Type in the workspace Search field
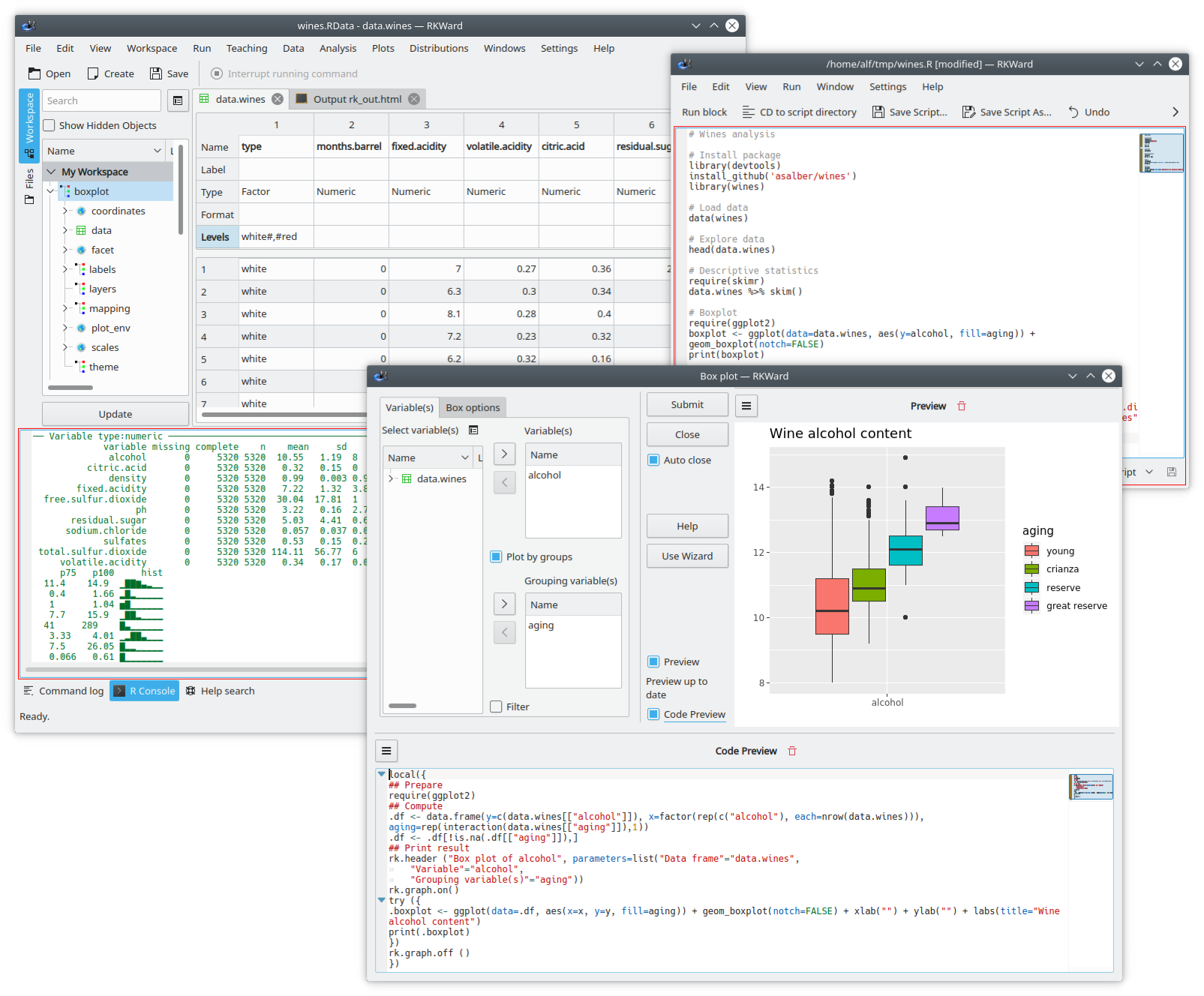Viewport: 1204px width, 996px height. coord(101,100)
